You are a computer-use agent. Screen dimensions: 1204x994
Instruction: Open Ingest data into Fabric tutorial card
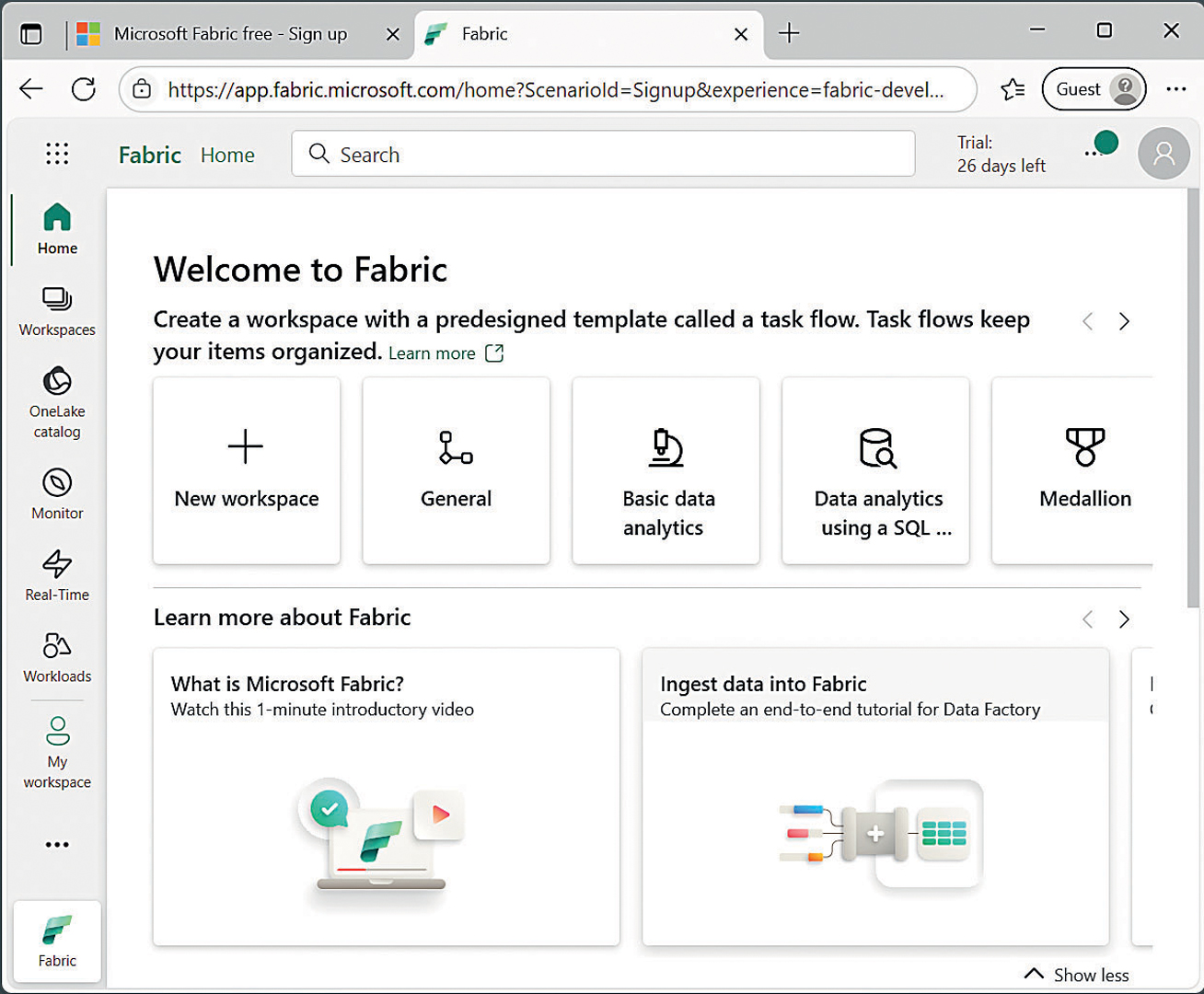coord(875,797)
